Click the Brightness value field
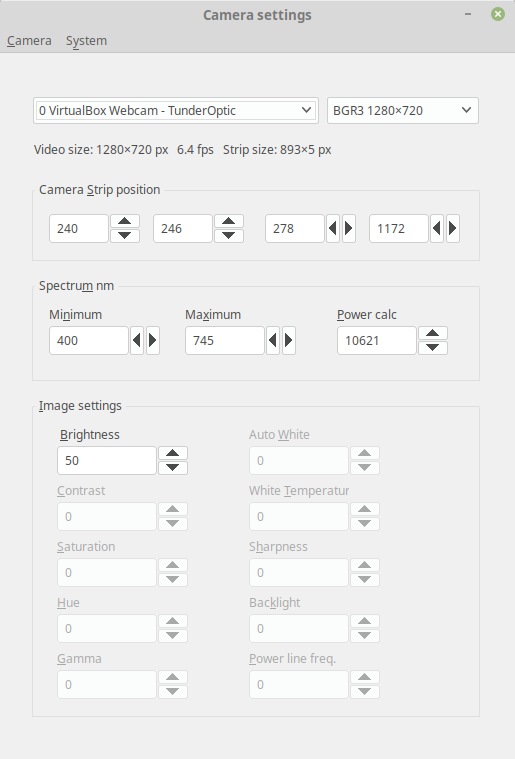 point(107,460)
